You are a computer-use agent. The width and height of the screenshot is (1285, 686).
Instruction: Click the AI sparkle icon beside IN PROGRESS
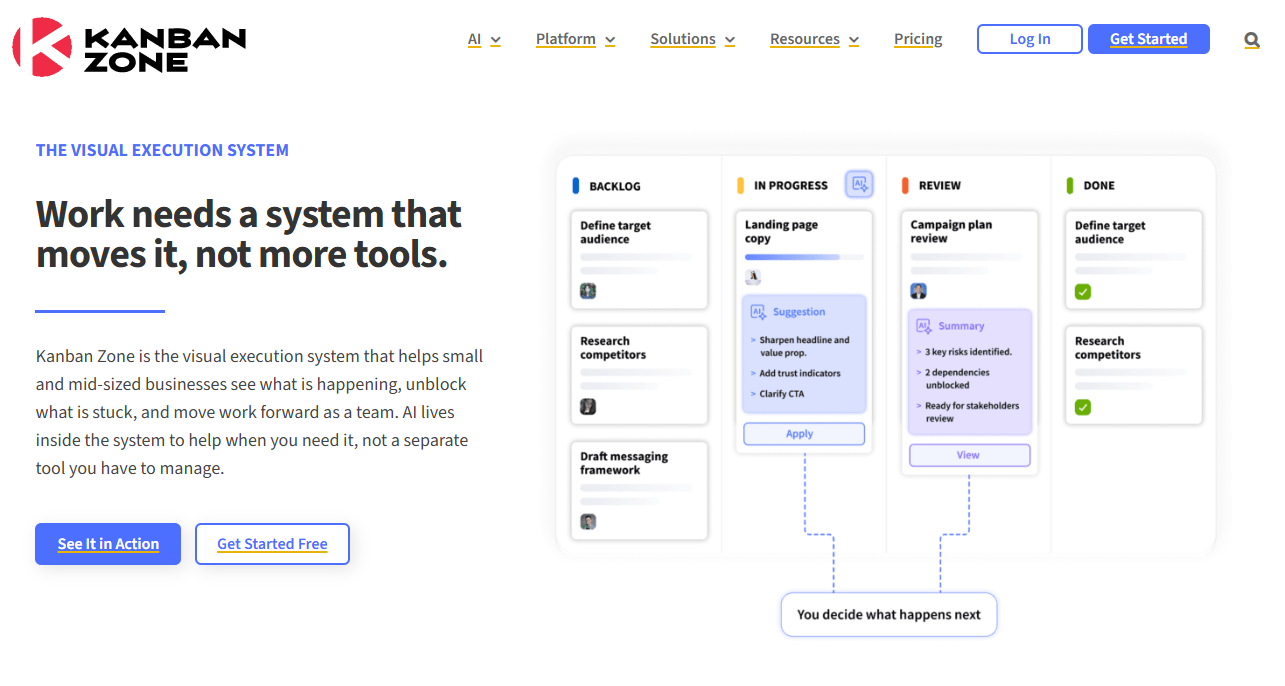coord(859,184)
